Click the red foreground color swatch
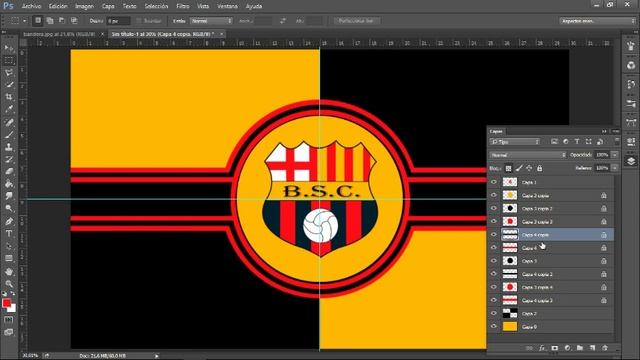640x360 pixels. pos(6,303)
